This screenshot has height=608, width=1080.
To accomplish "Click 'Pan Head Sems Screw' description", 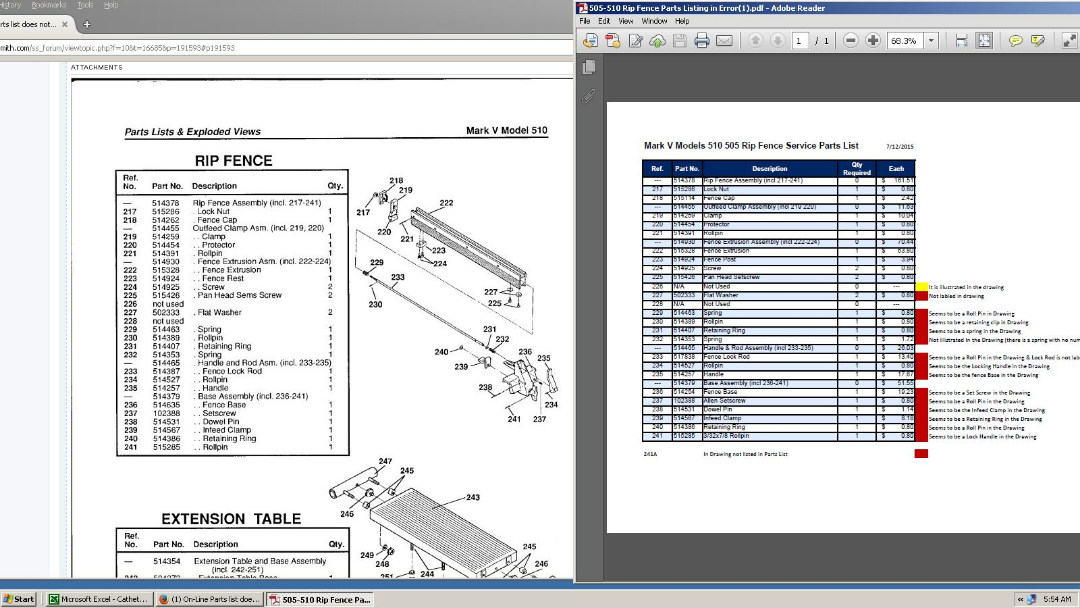I will pos(240,295).
